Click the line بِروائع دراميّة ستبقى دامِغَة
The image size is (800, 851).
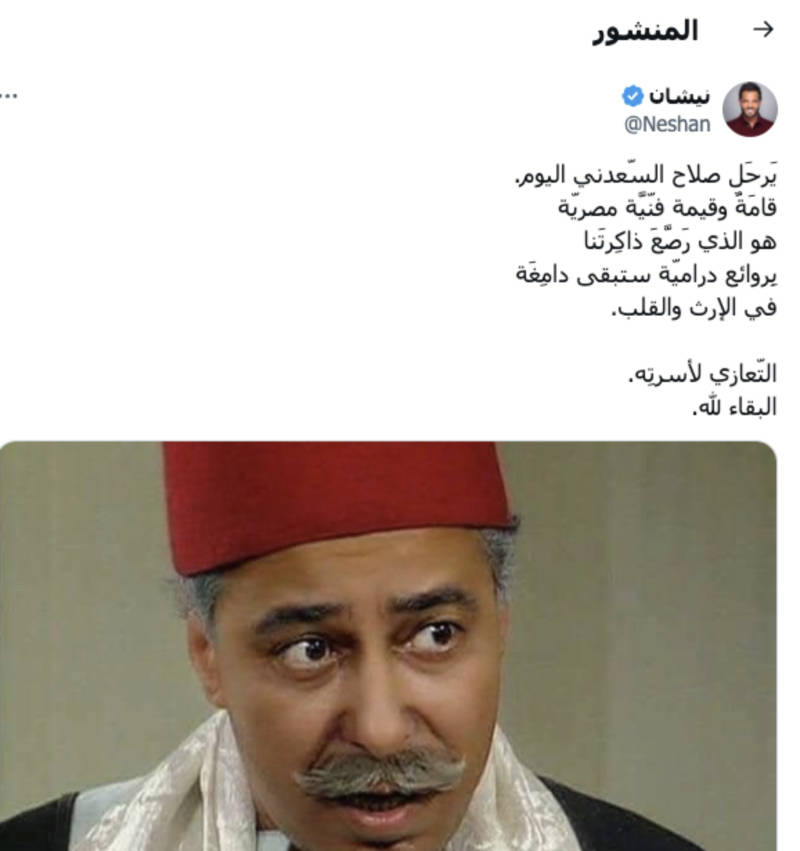[x=646, y=275]
